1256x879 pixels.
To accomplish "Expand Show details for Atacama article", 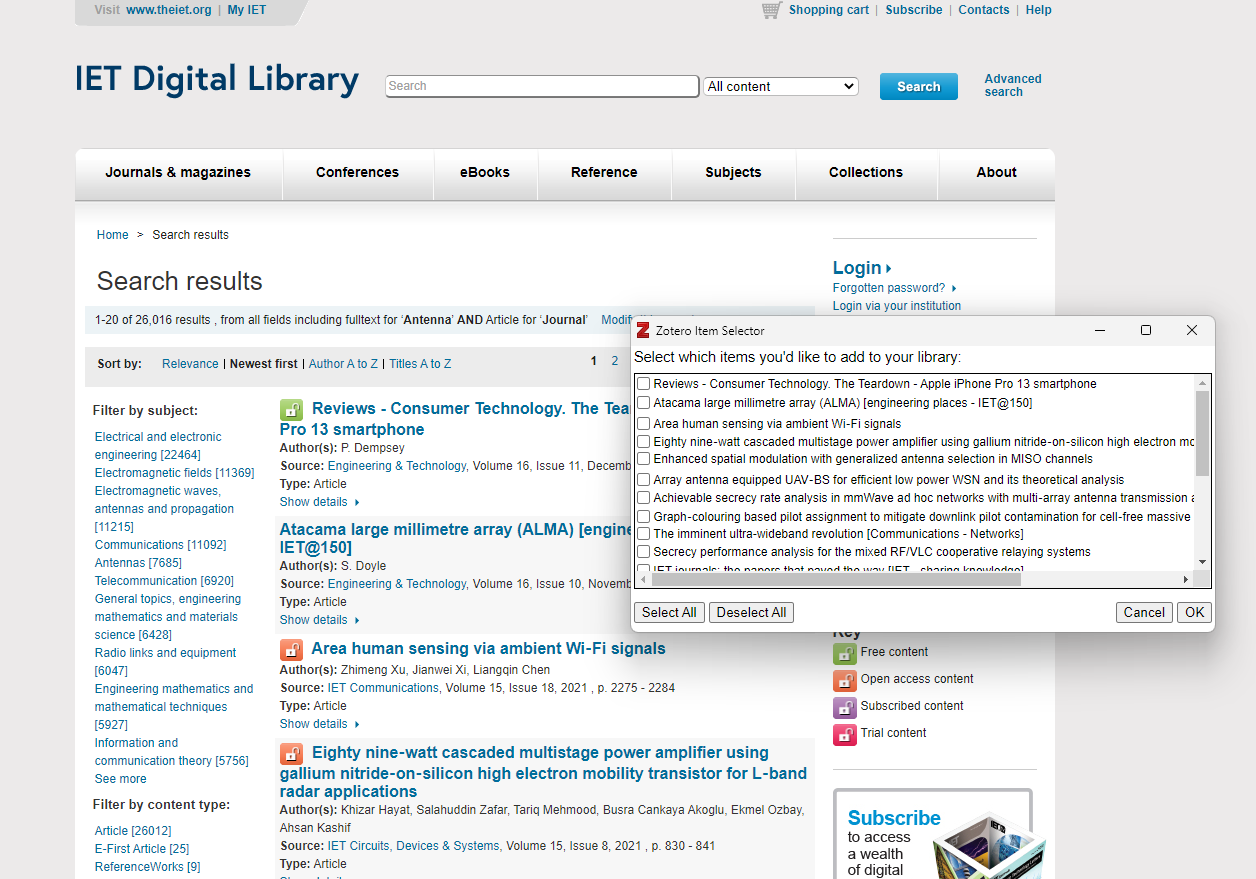I will coord(319,620).
